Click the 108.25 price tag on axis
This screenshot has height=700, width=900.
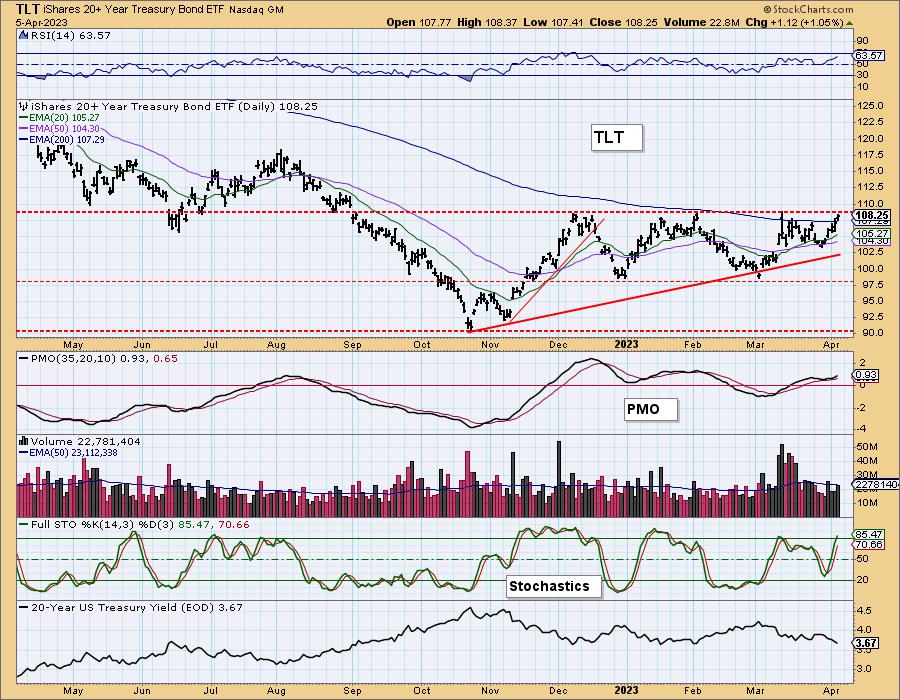click(x=872, y=216)
